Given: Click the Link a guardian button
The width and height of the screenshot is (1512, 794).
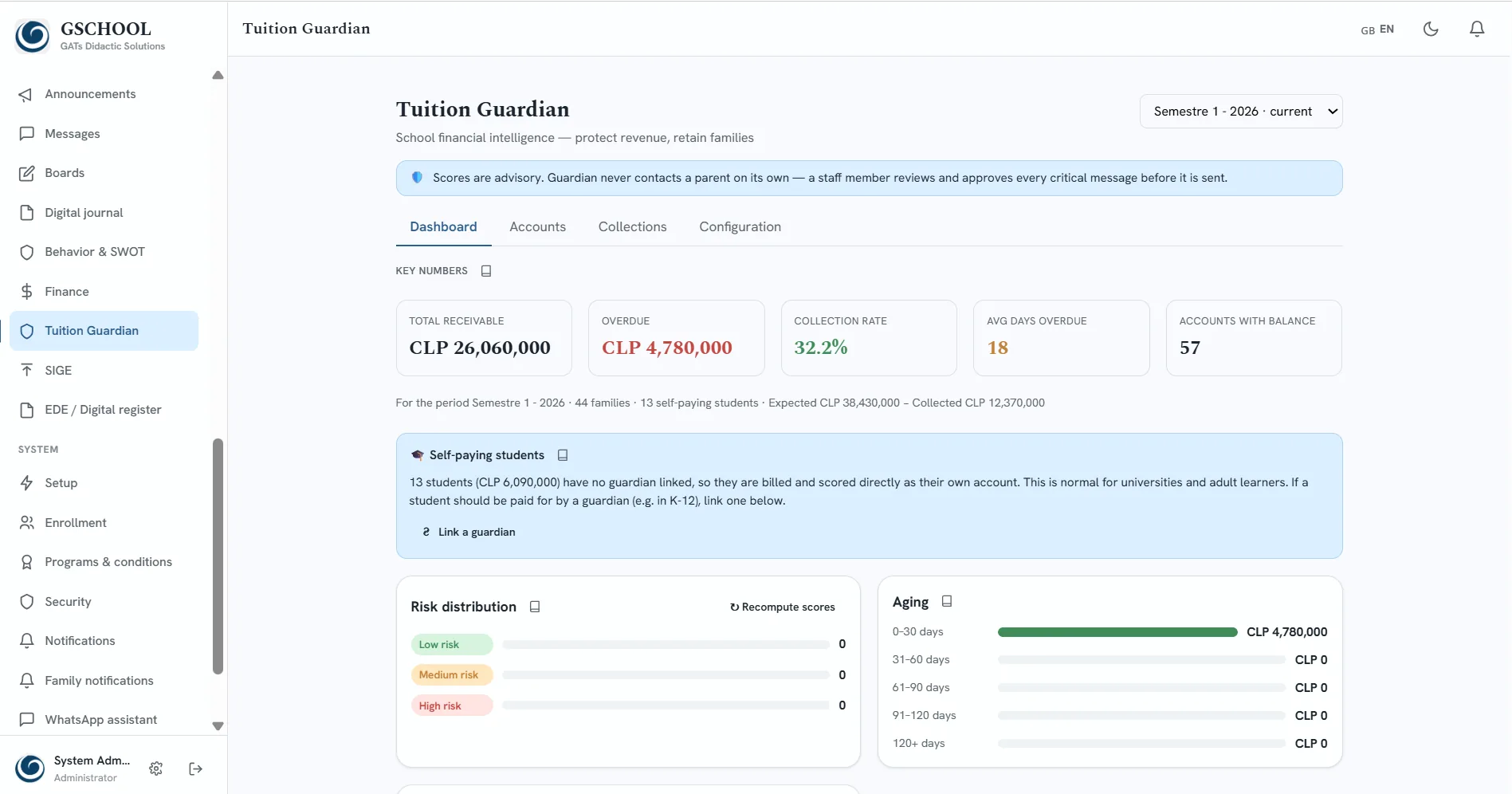Looking at the screenshot, I should (469, 533).
